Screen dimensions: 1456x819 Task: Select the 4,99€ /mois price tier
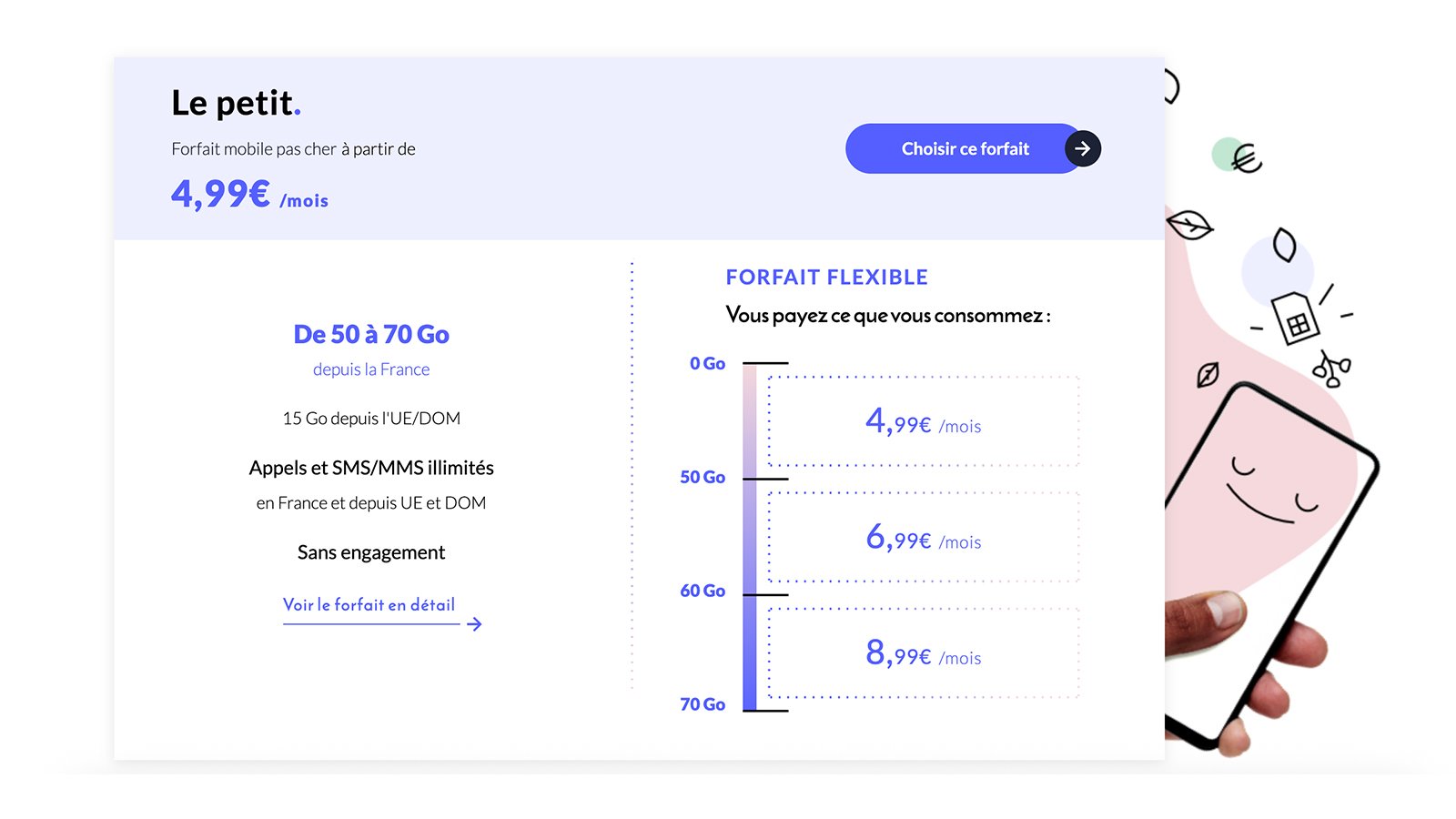point(924,422)
